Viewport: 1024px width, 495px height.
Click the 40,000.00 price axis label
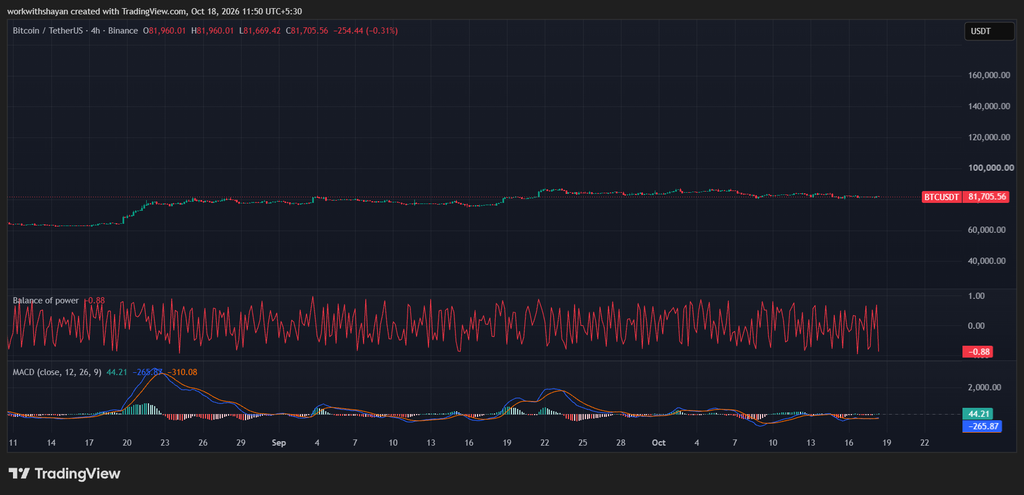point(988,261)
